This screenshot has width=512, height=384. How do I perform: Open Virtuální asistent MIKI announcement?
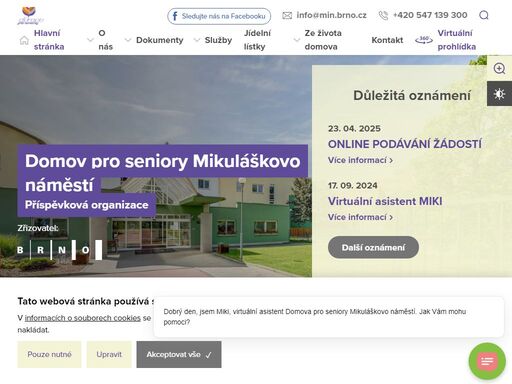[x=385, y=201]
